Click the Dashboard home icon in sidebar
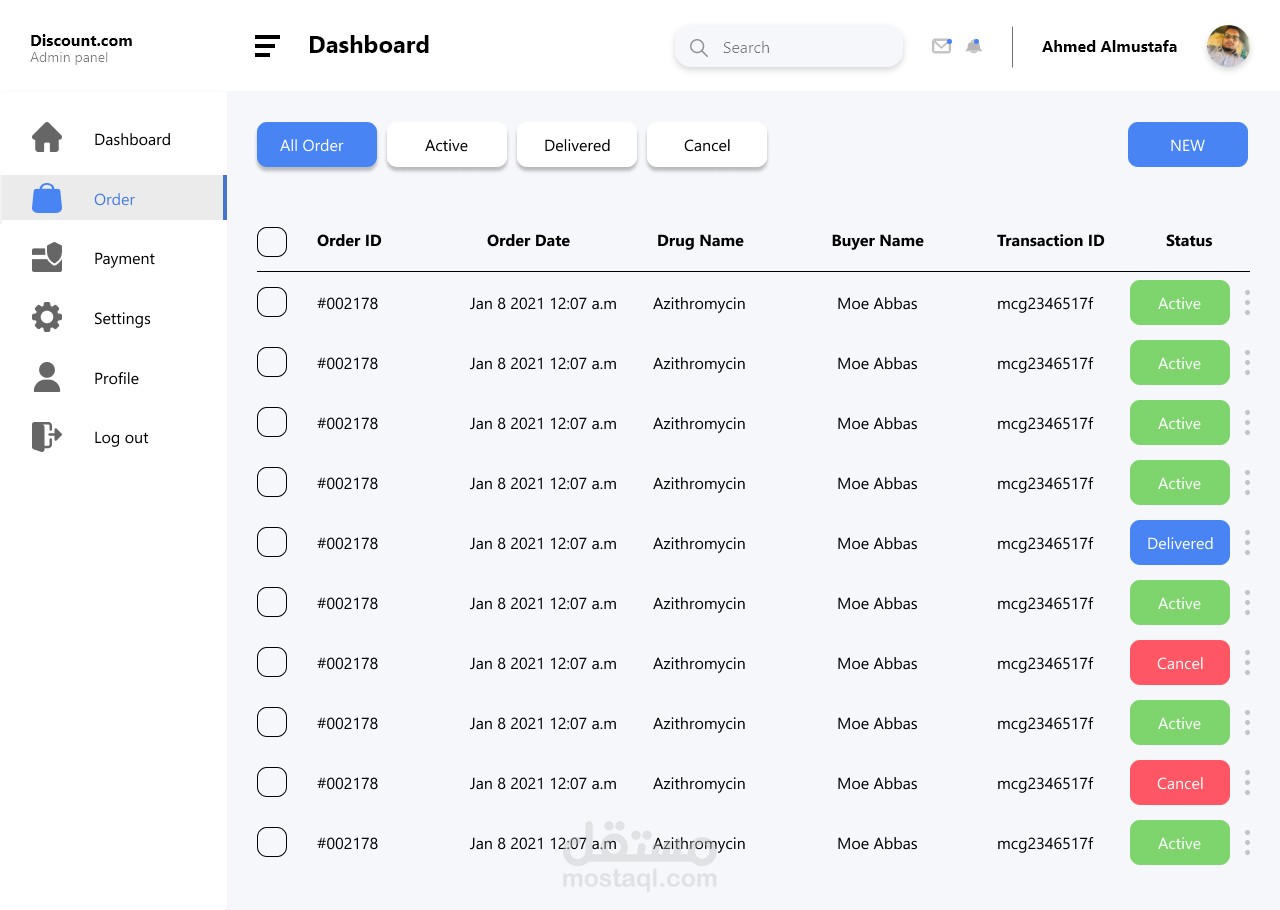The image size is (1280, 910). coord(47,138)
